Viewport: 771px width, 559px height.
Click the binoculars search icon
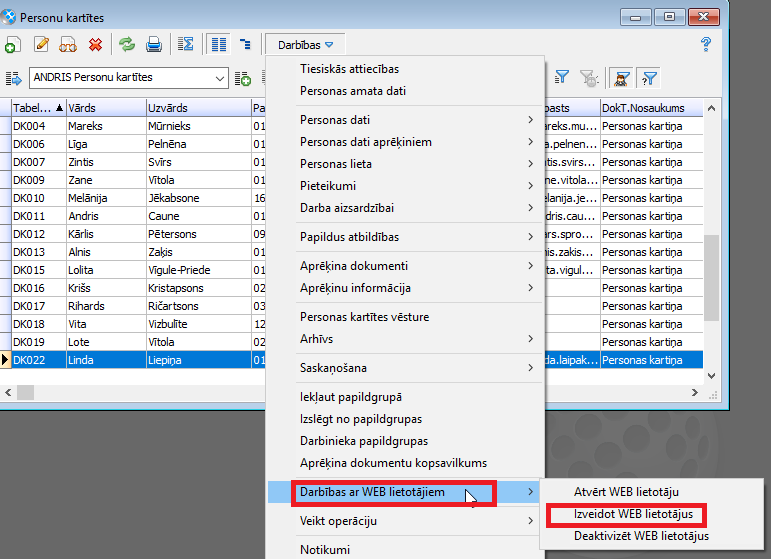point(68,44)
